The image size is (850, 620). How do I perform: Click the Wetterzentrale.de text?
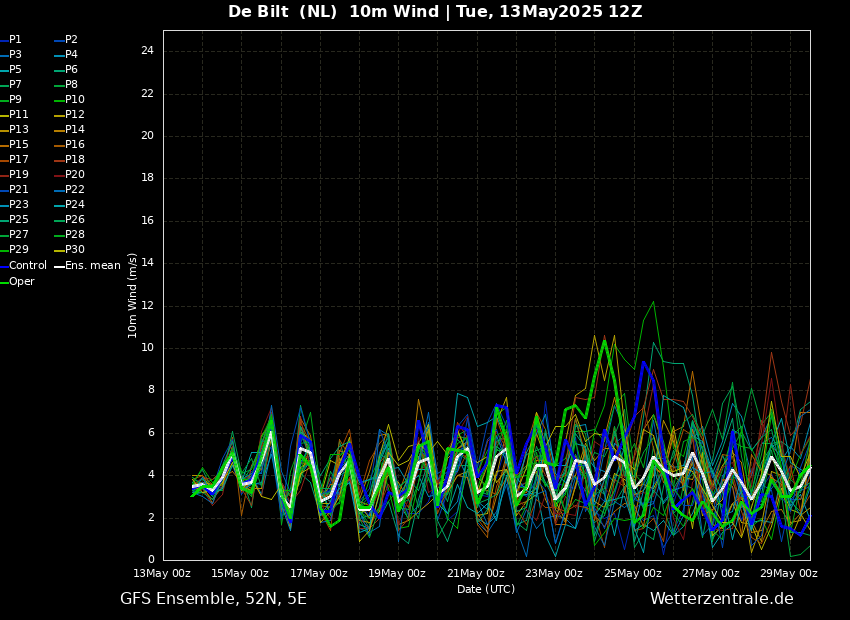[721, 599]
